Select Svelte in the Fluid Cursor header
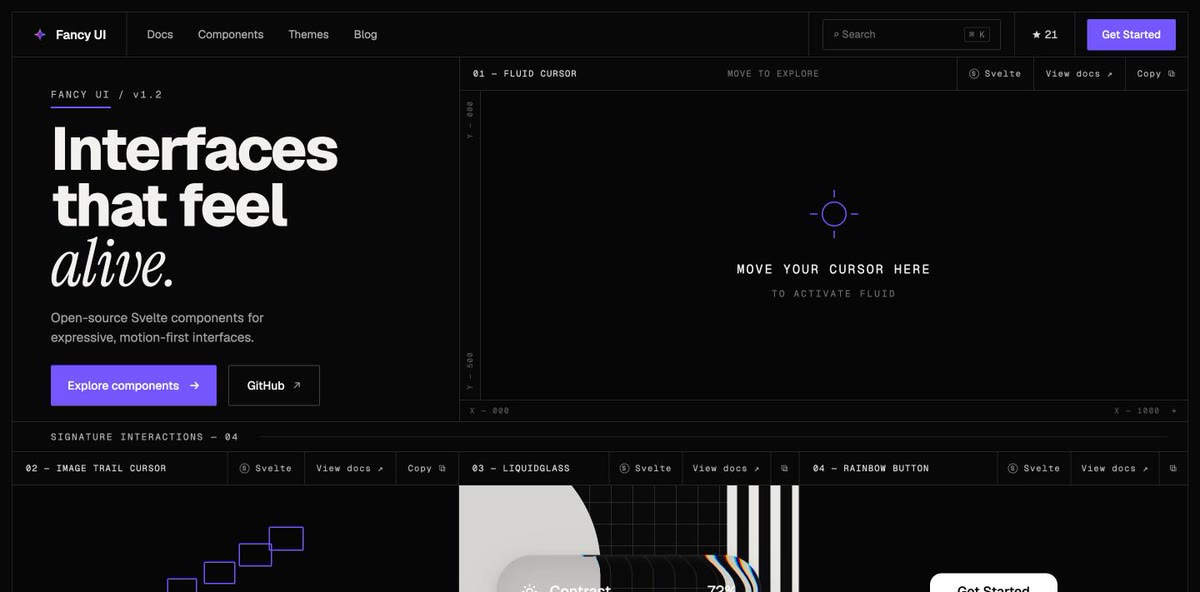The image size is (1200, 592). 995,74
